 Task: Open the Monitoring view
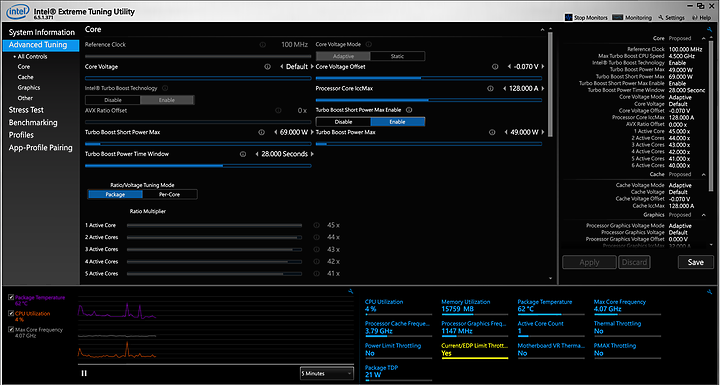(632, 17)
